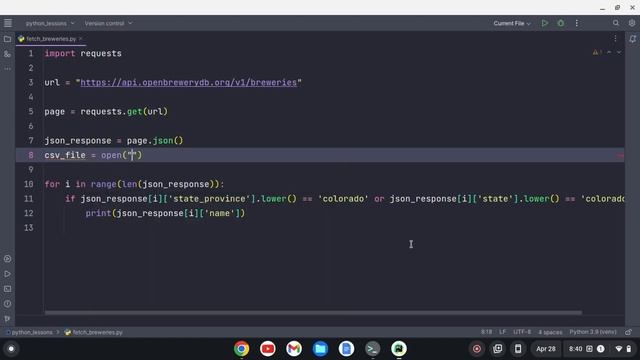The image size is (640, 360).
Task: Stop screen recording tray icon
Action: click(x=476, y=349)
